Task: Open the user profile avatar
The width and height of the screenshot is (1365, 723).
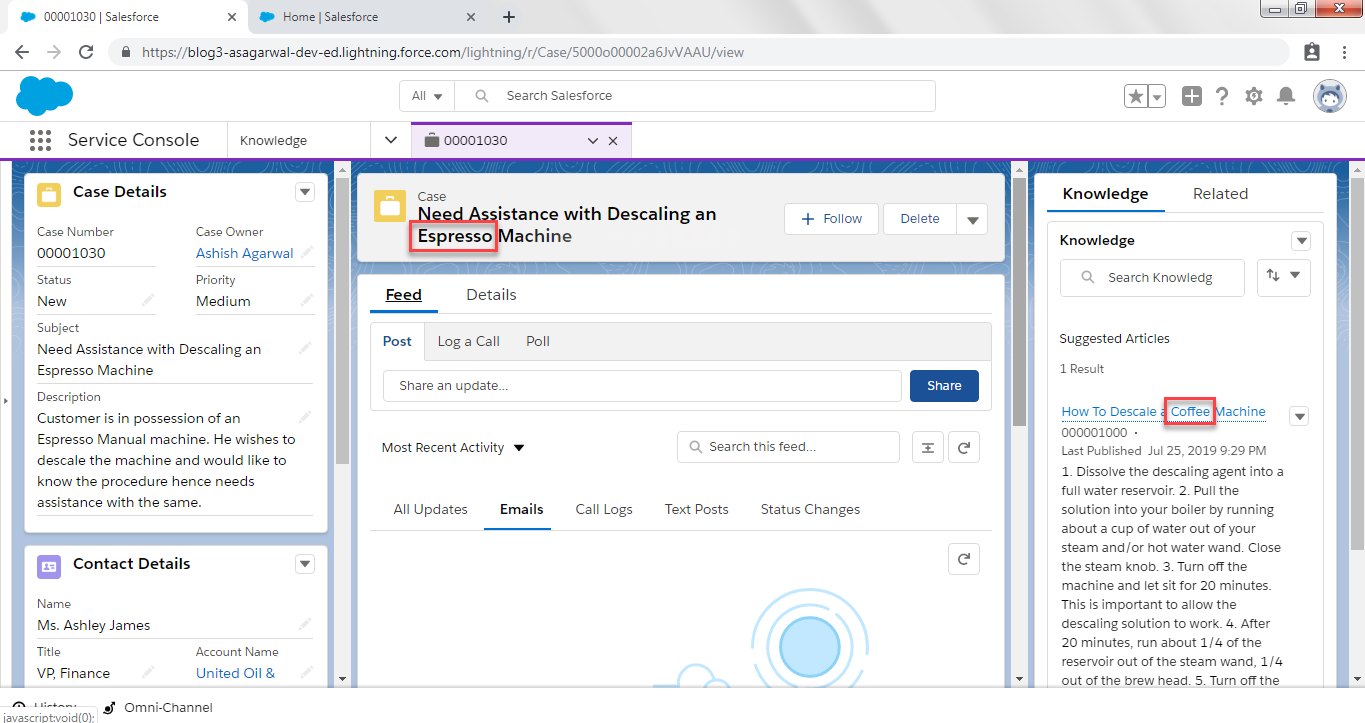Action: pos(1329,96)
